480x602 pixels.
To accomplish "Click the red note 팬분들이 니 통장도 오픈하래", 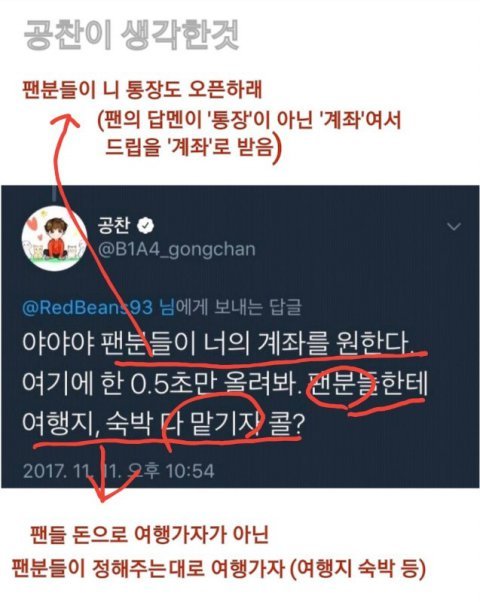I will click(142, 89).
